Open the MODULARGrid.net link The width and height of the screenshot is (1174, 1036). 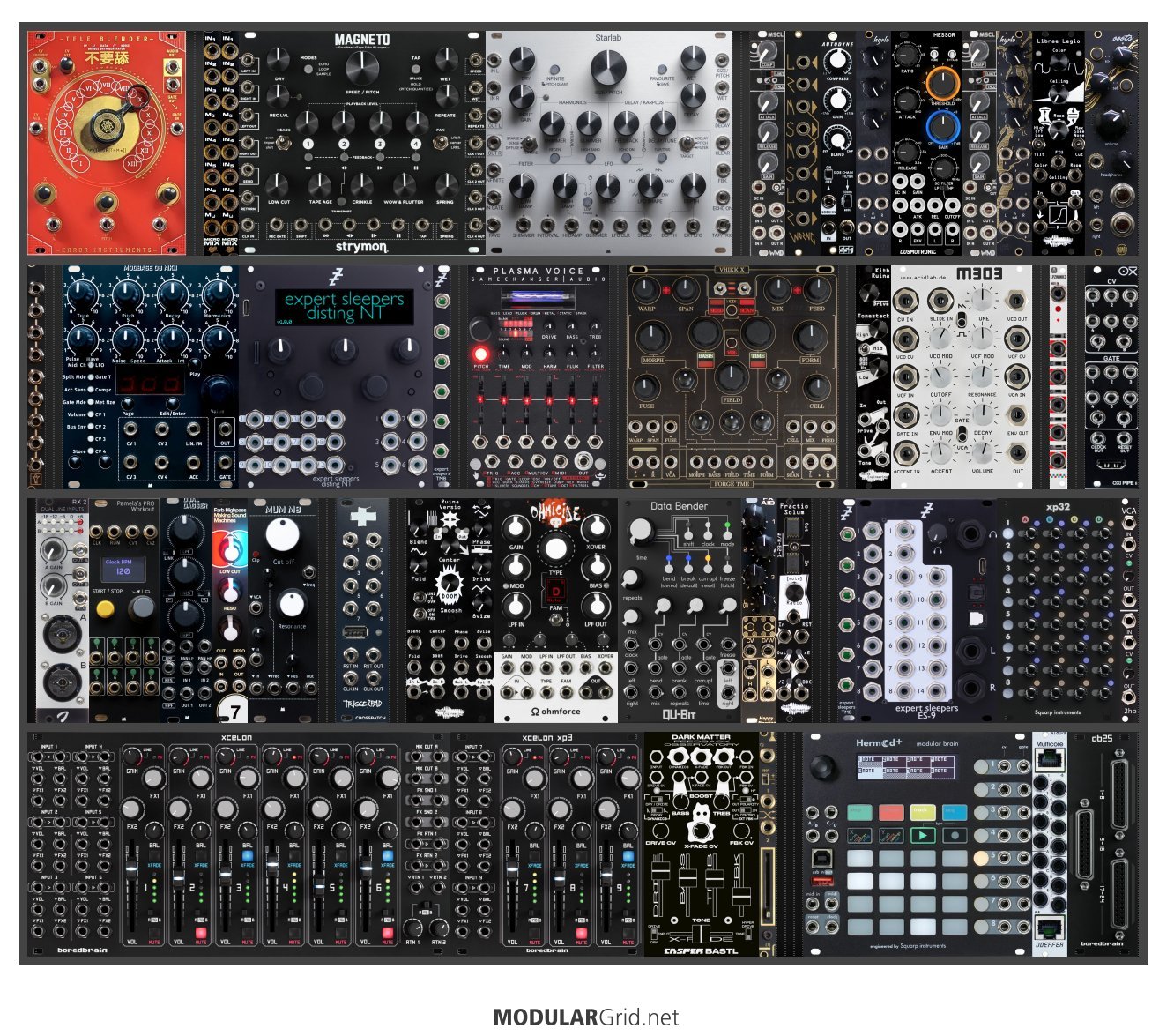click(586, 1017)
